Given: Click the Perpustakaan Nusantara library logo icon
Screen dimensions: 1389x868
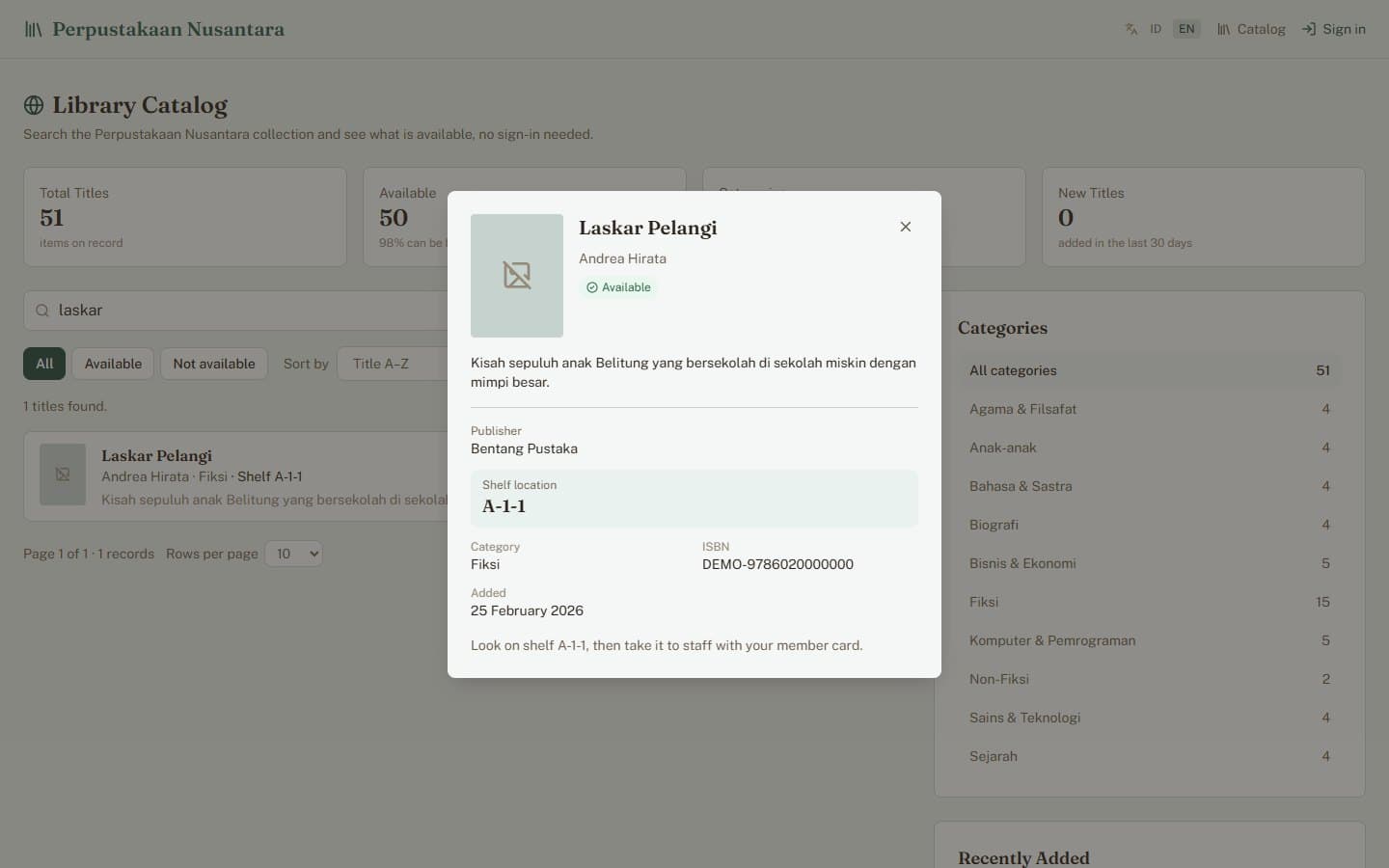Looking at the screenshot, I should [x=33, y=29].
